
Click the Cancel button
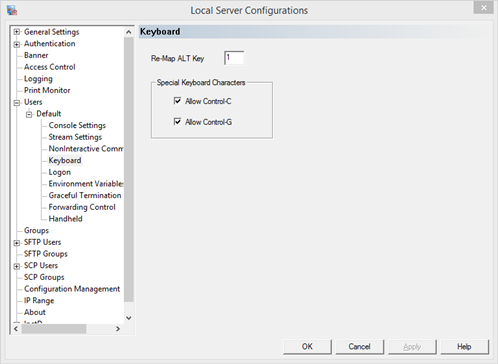(360, 347)
